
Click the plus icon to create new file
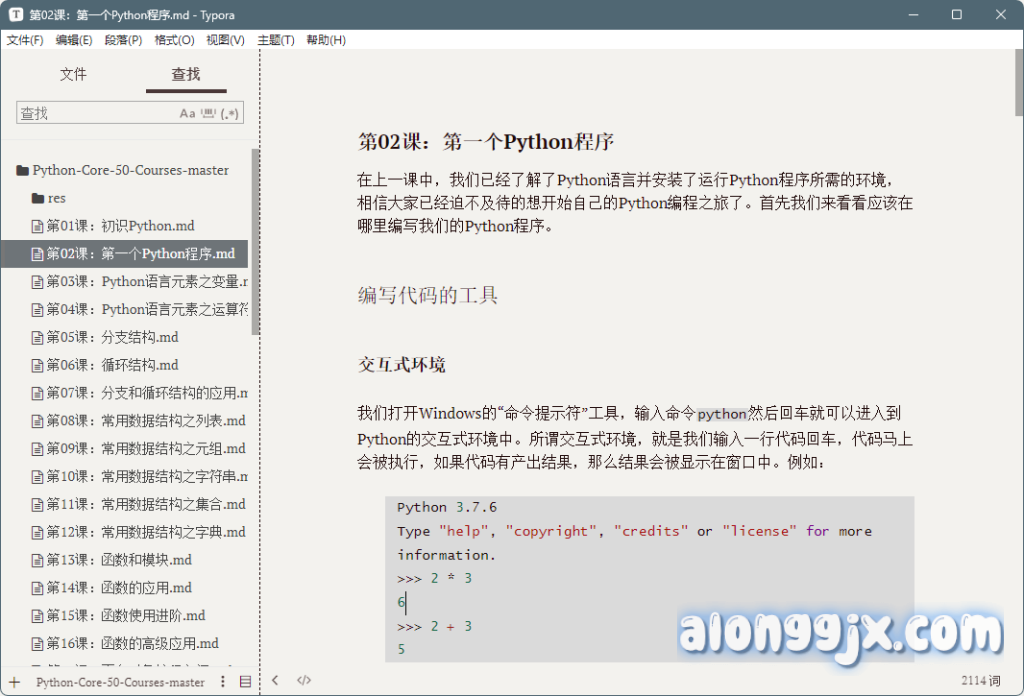pyautogui.click(x=14, y=682)
